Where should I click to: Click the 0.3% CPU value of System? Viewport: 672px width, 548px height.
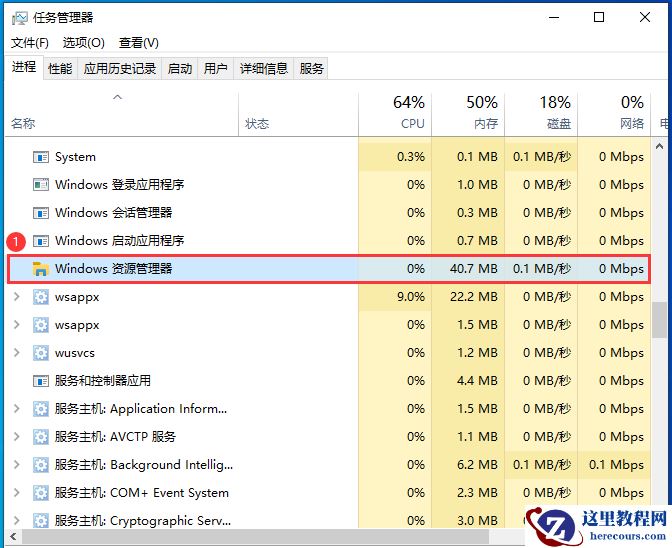point(411,157)
